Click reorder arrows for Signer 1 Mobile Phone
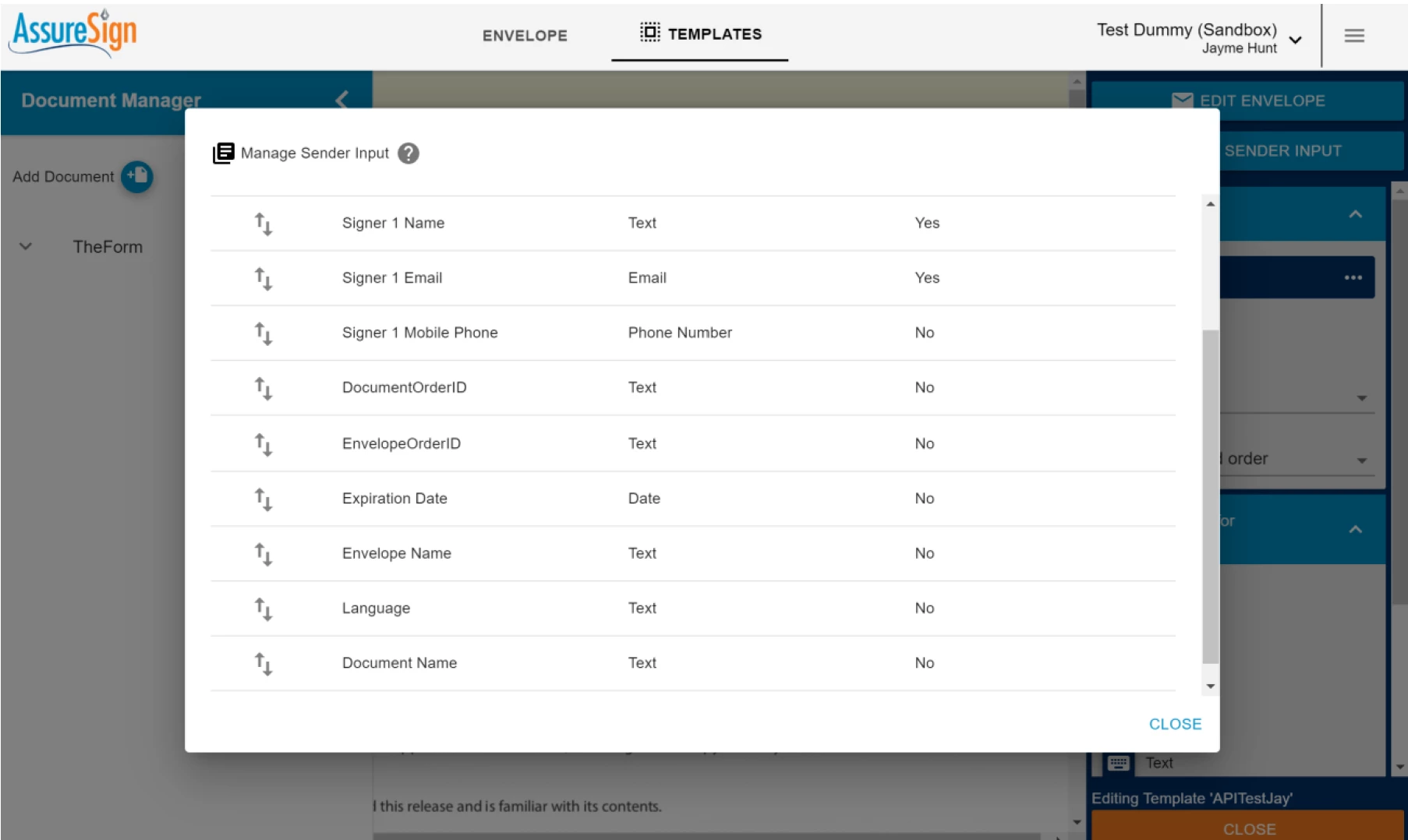This screenshot has height=840, width=1408. (264, 334)
